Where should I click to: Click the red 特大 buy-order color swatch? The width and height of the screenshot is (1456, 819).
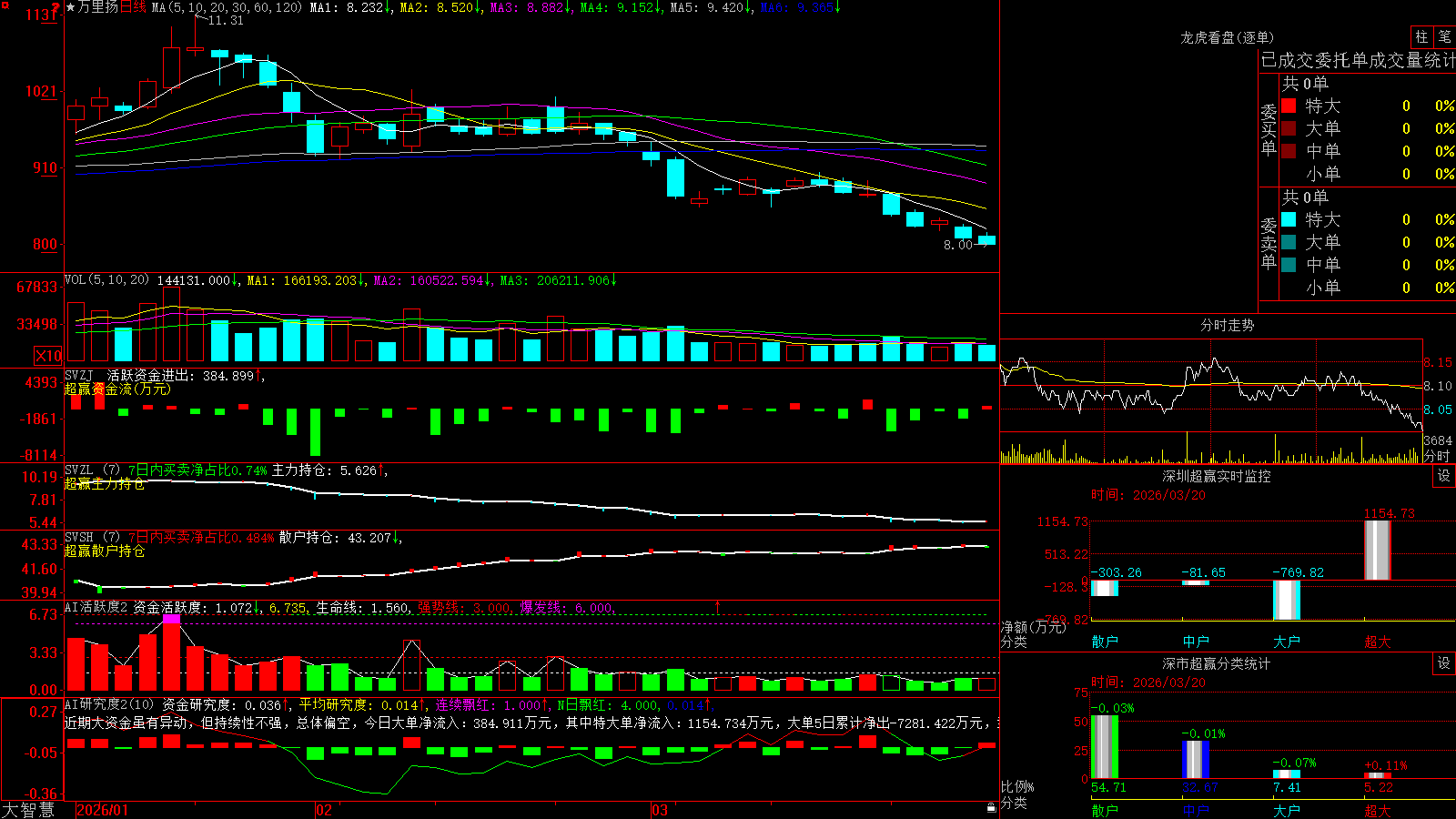pos(1289,106)
